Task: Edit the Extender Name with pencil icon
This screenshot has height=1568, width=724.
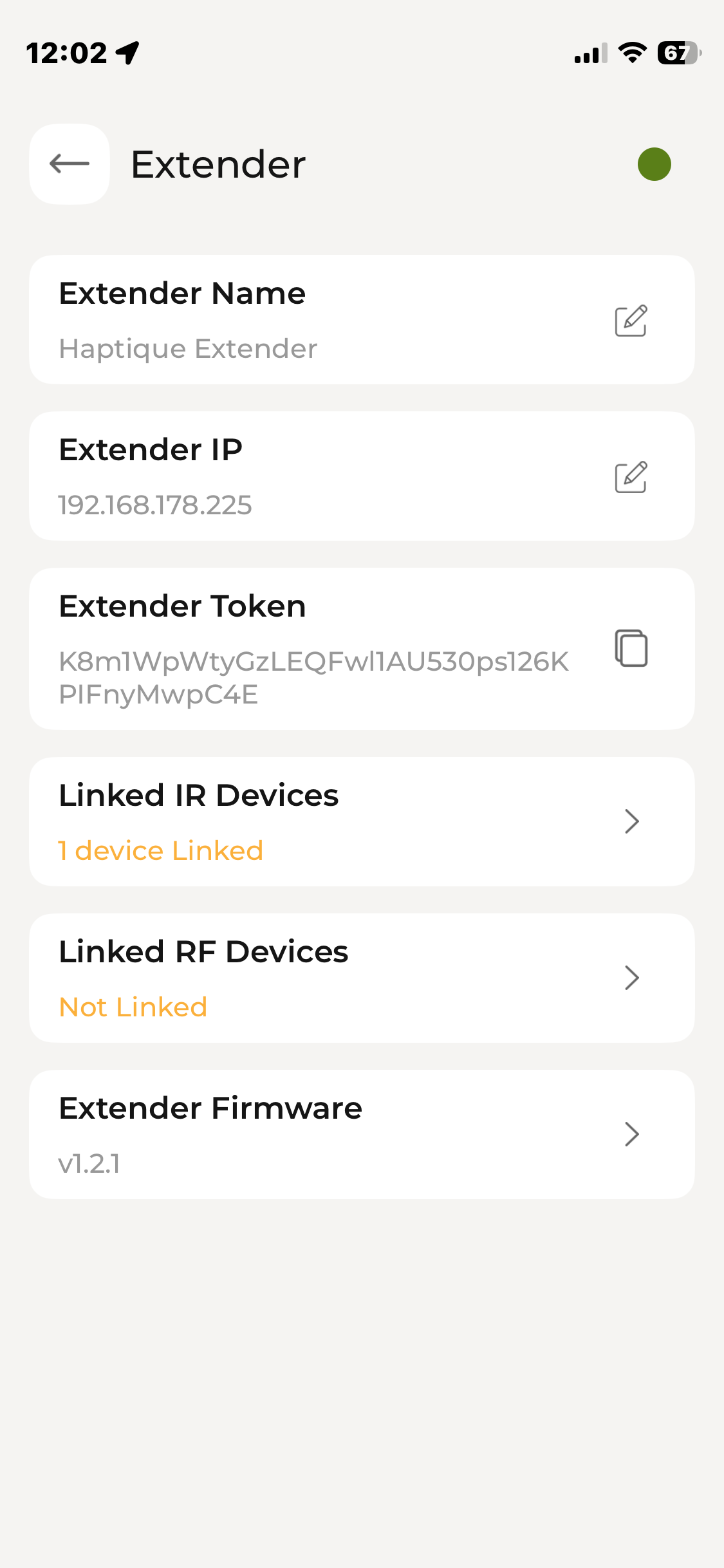Action: click(x=631, y=321)
